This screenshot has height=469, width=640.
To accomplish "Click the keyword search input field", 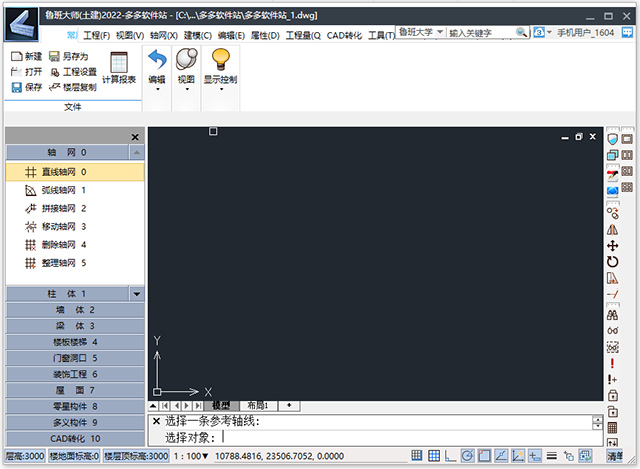I will tap(481, 33).
